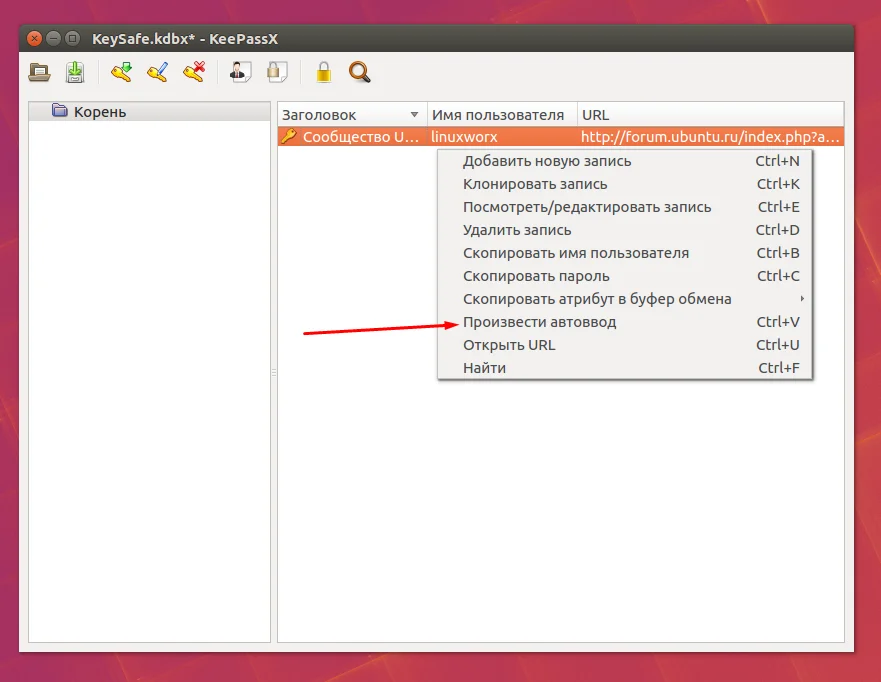The width and height of the screenshot is (881, 682).
Task: Choose Произвести автоввод from context menu
Action: click(x=540, y=322)
